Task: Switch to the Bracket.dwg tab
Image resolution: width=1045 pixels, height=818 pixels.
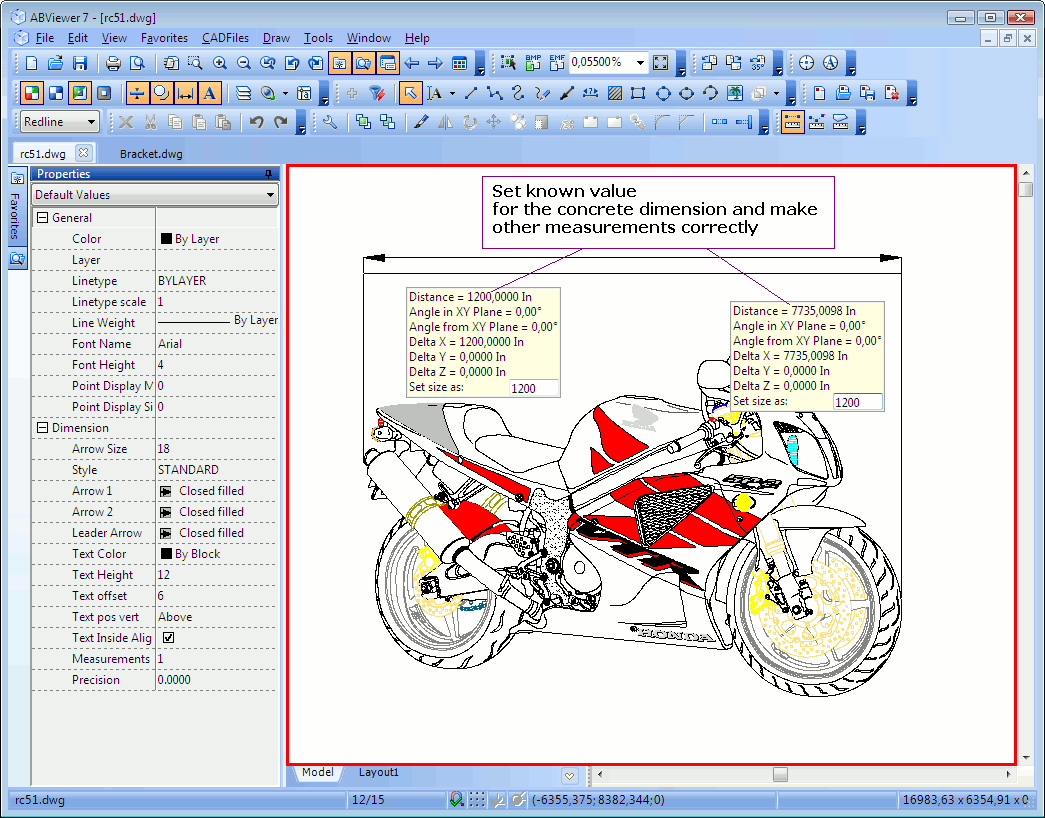Action: coord(151,154)
